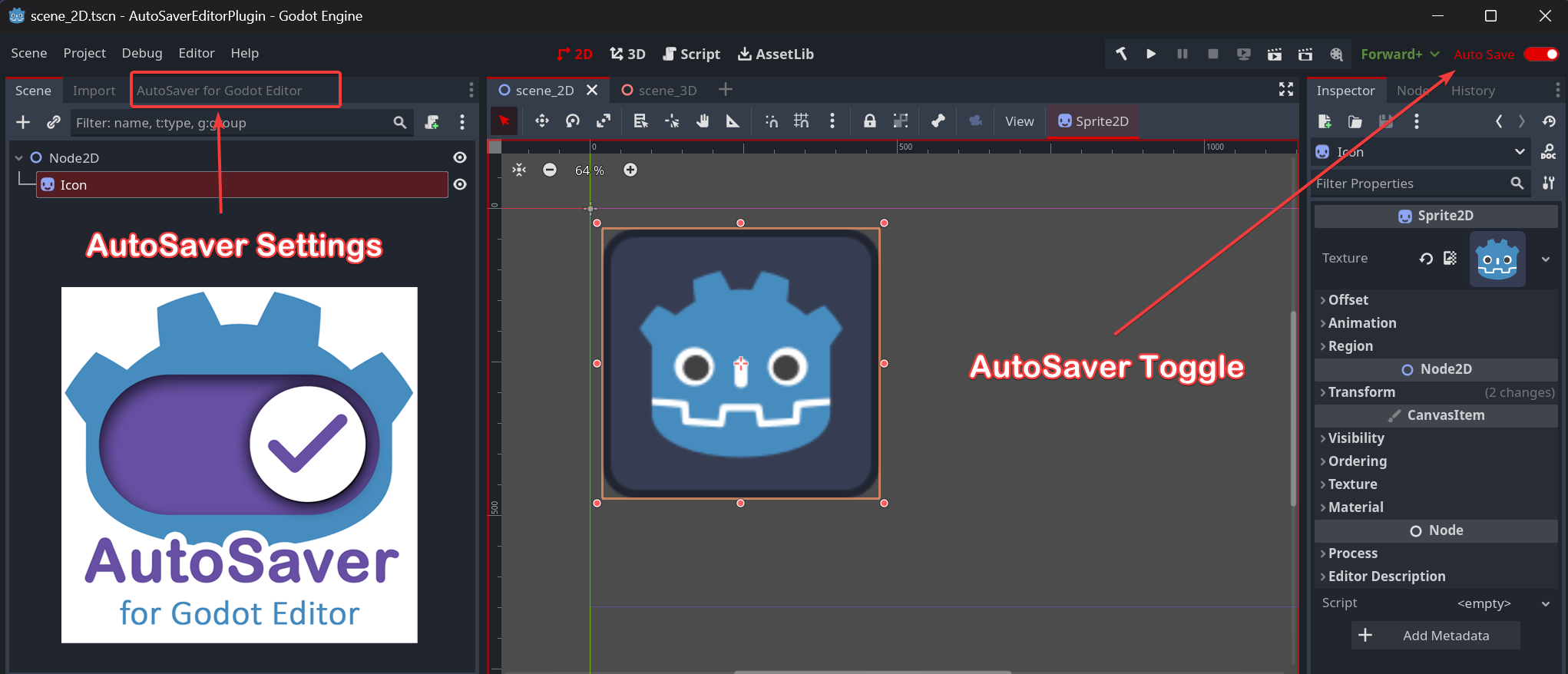Reset zoom at 64 % label
Viewport: 1568px width, 674px height.
[590, 170]
